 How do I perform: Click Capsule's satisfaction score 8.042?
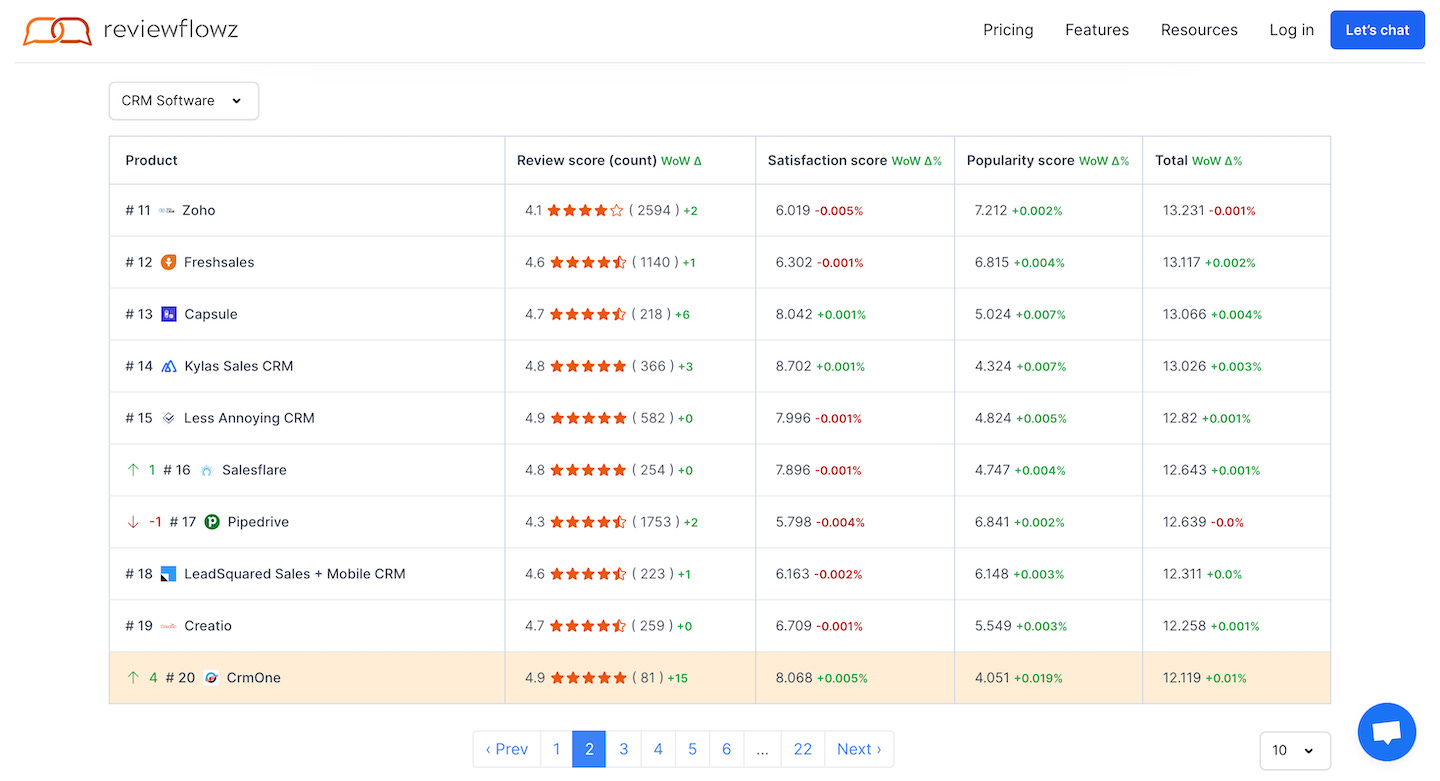pos(794,314)
